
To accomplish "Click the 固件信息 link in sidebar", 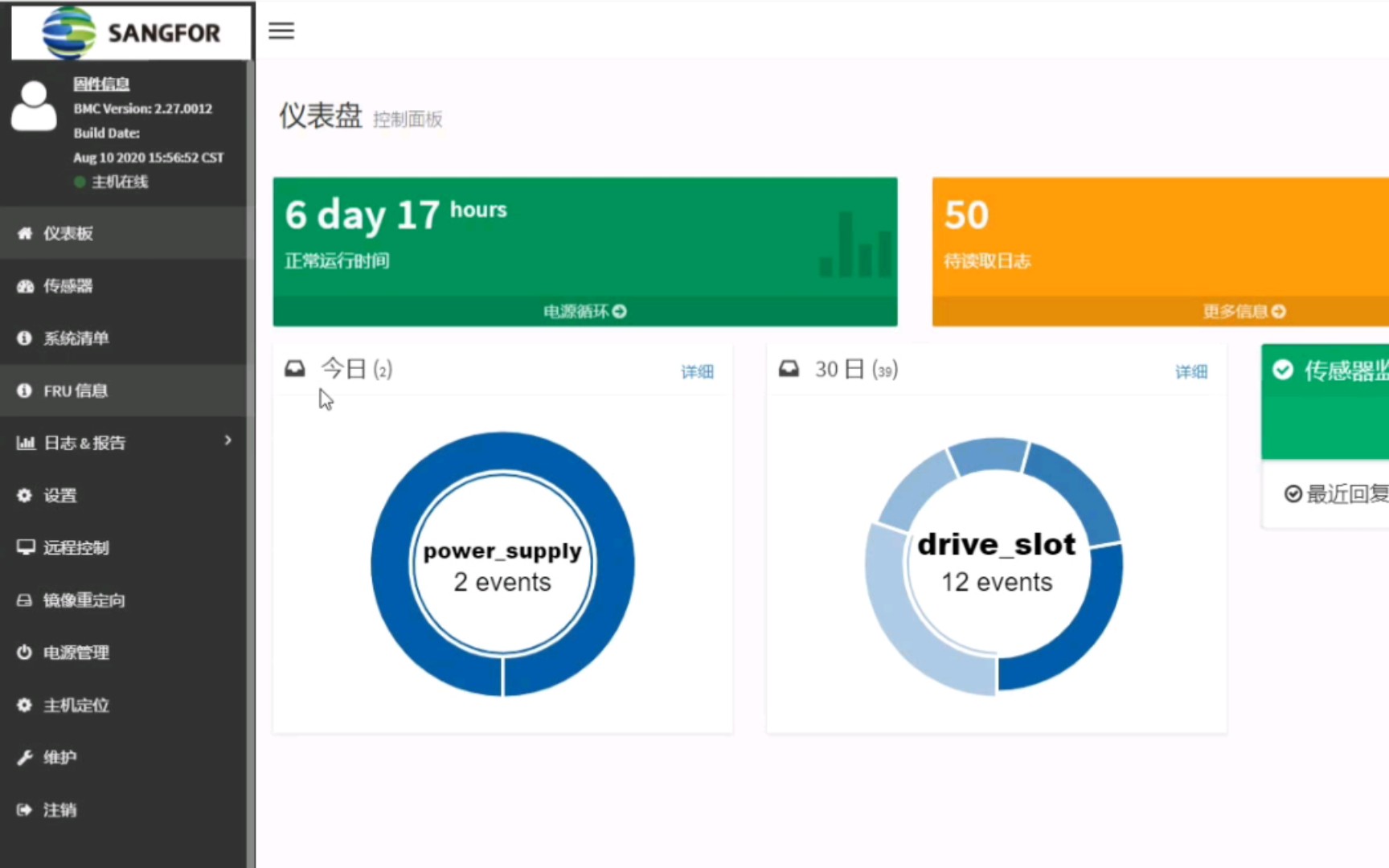I will click(x=101, y=84).
